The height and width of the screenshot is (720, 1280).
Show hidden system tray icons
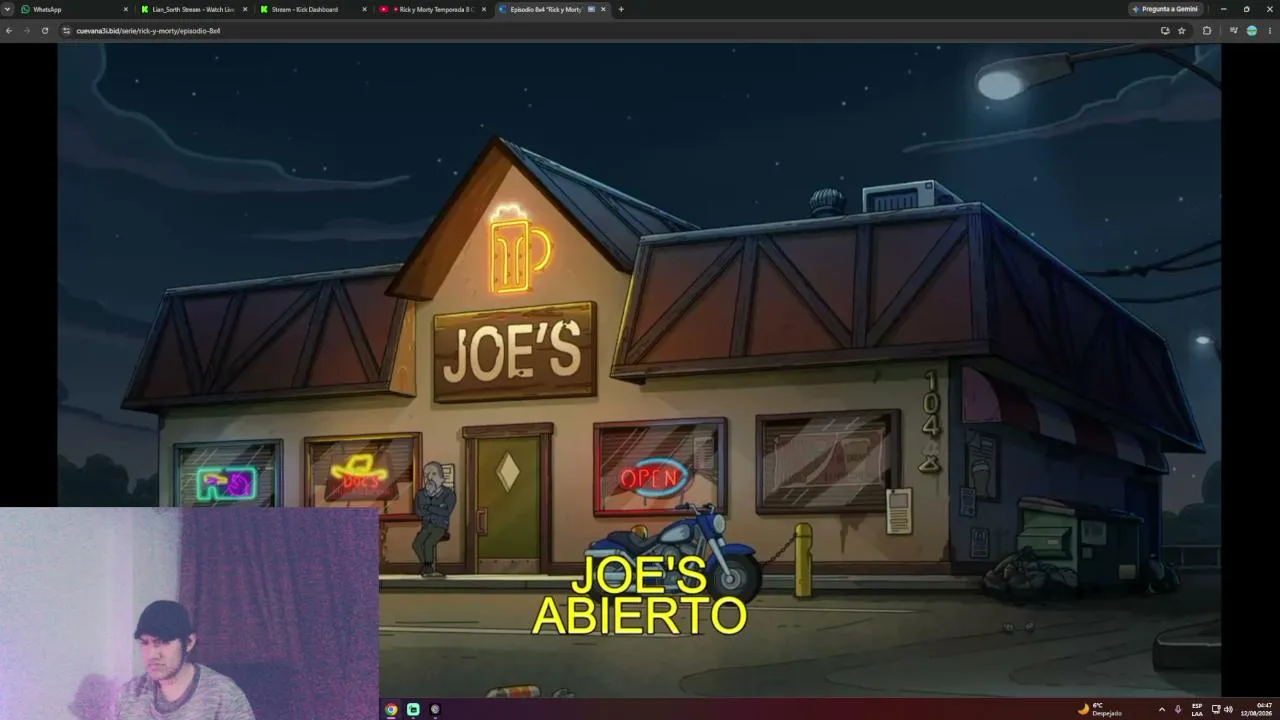[x=1162, y=709]
